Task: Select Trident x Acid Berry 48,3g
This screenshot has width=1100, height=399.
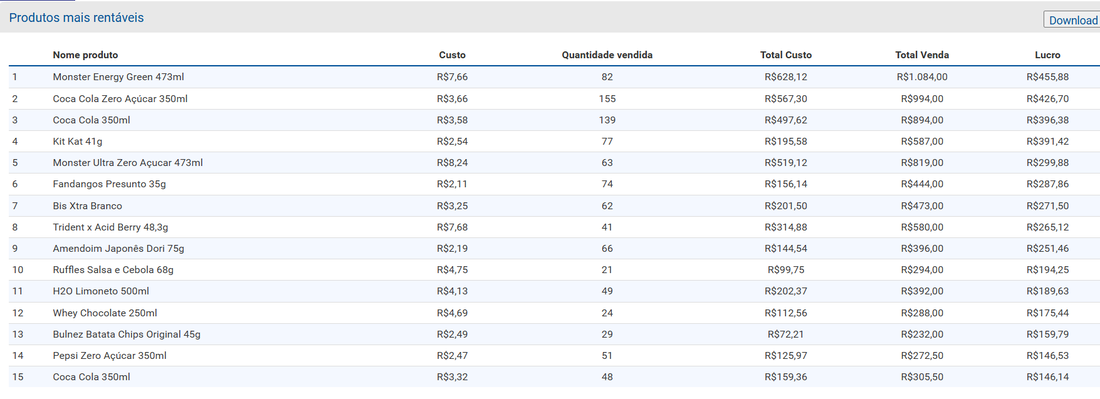Action: pos(110,227)
